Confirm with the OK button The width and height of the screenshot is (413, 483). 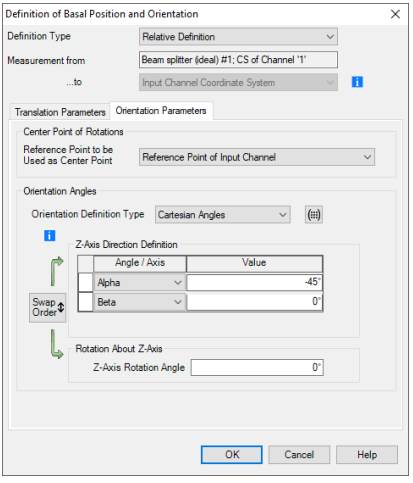[x=232, y=455]
